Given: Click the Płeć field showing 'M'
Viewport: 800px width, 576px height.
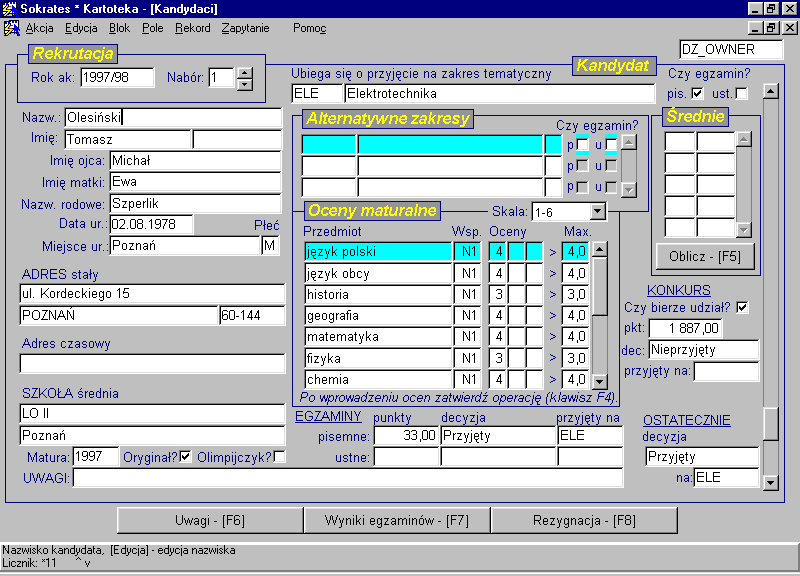Looking at the screenshot, I should click(x=270, y=246).
